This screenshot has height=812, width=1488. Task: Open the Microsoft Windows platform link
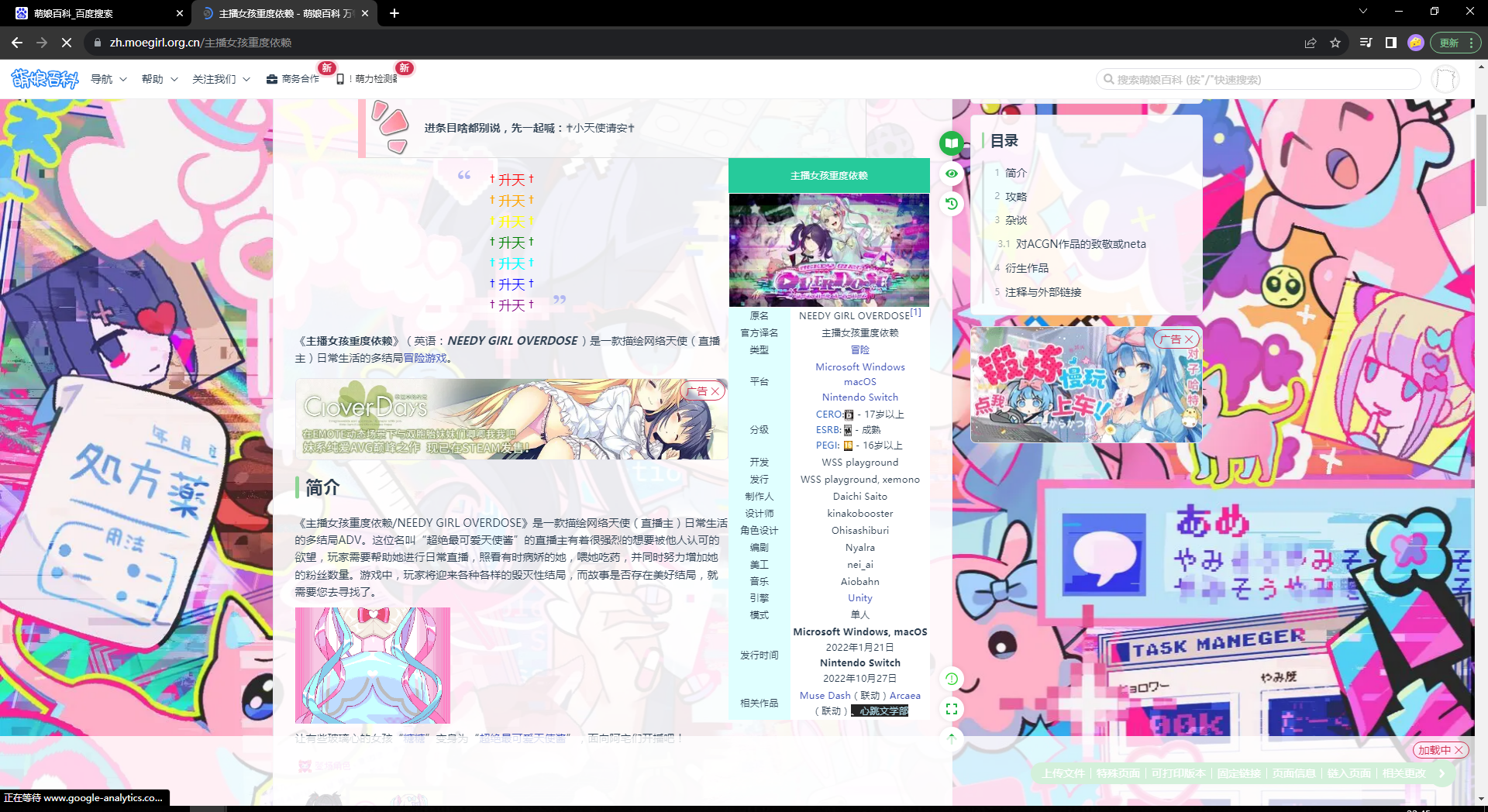click(x=859, y=366)
